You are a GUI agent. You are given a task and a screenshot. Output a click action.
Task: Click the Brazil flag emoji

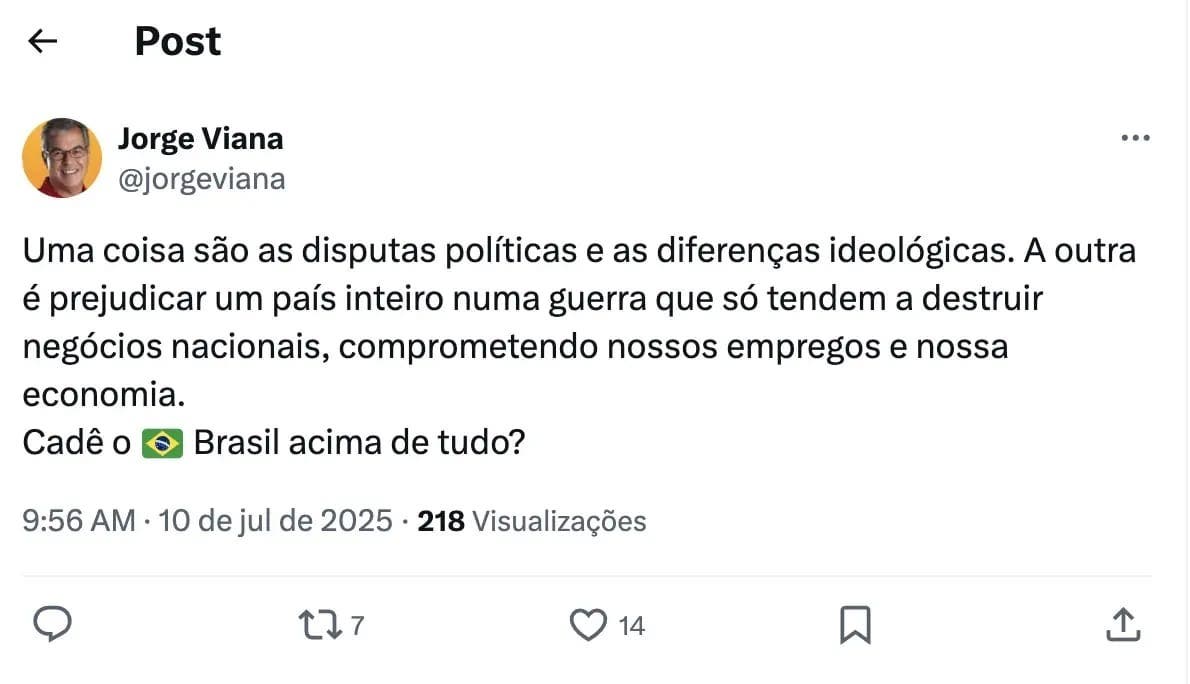[x=162, y=443]
